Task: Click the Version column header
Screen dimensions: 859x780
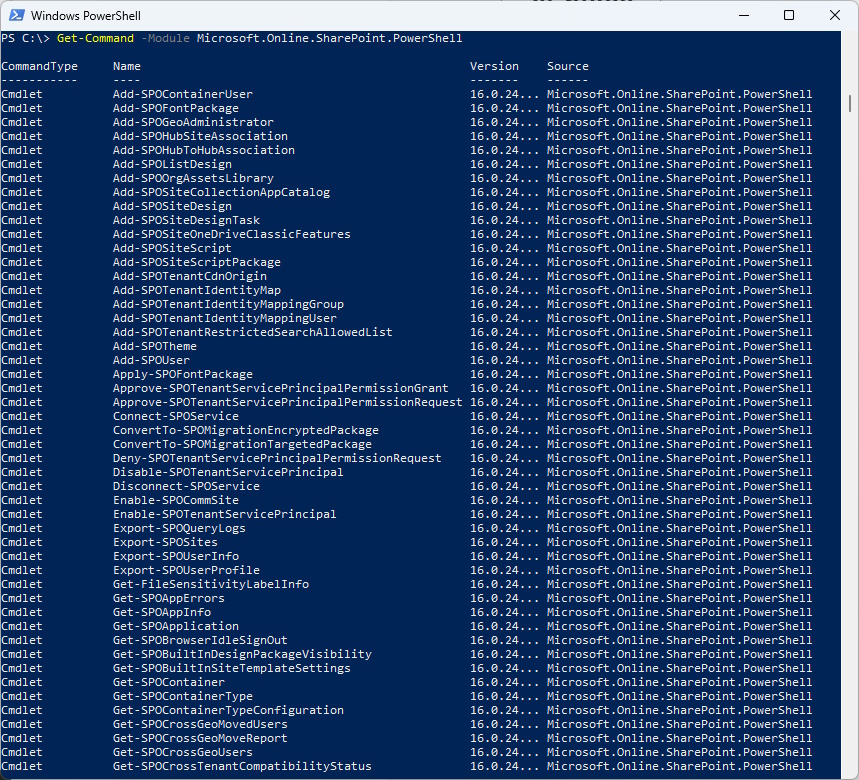Action: (x=494, y=66)
